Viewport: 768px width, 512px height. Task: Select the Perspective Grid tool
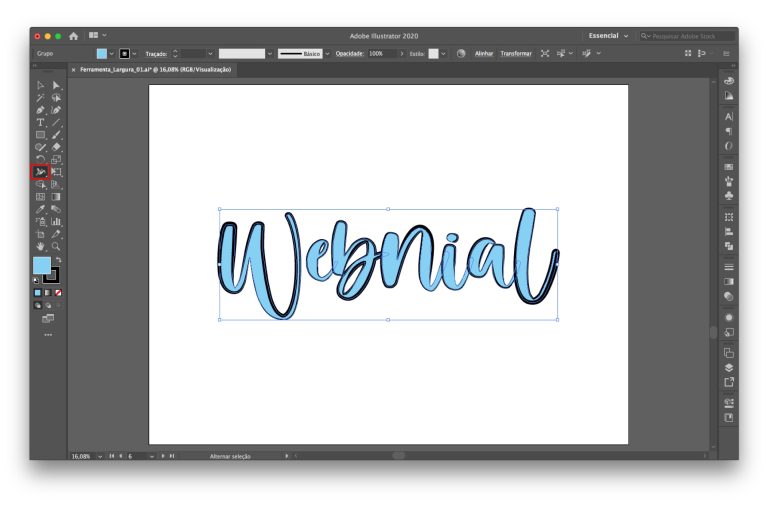tap(56, 185)
